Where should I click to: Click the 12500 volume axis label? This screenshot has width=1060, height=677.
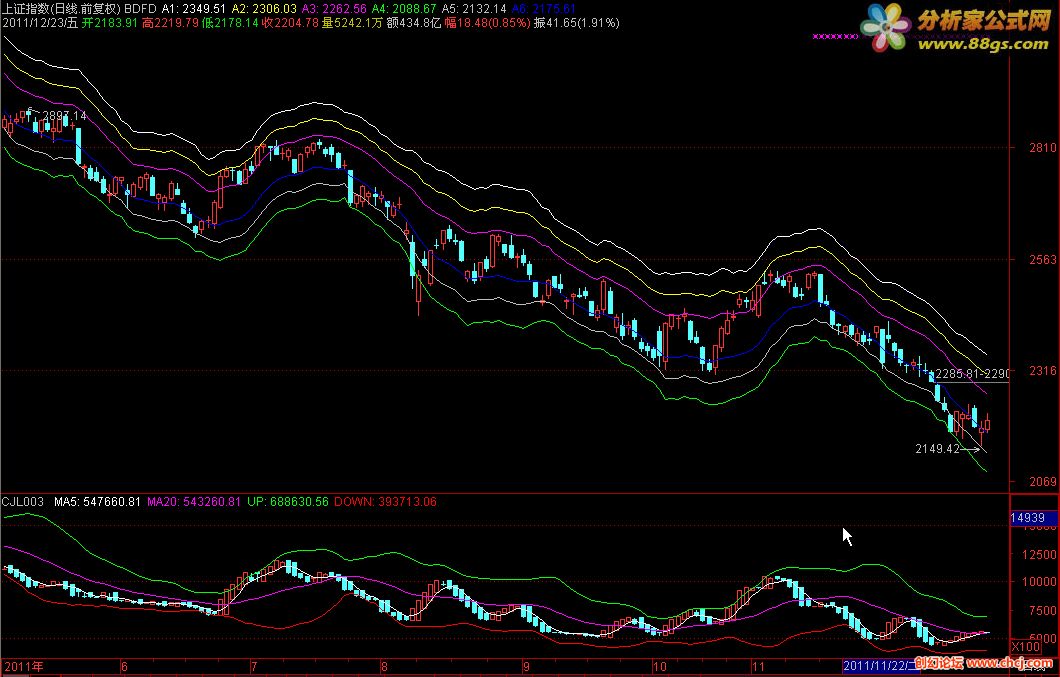click(1040, 555)
